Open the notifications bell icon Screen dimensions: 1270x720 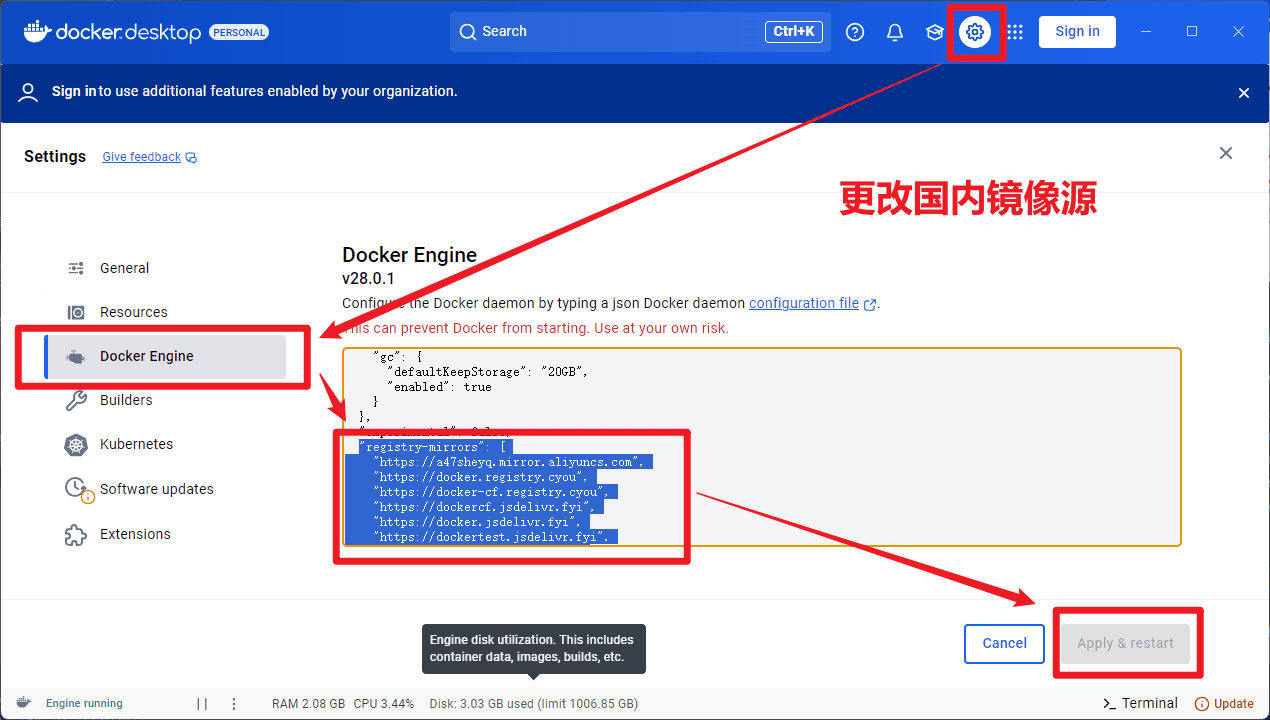(895, 32)
